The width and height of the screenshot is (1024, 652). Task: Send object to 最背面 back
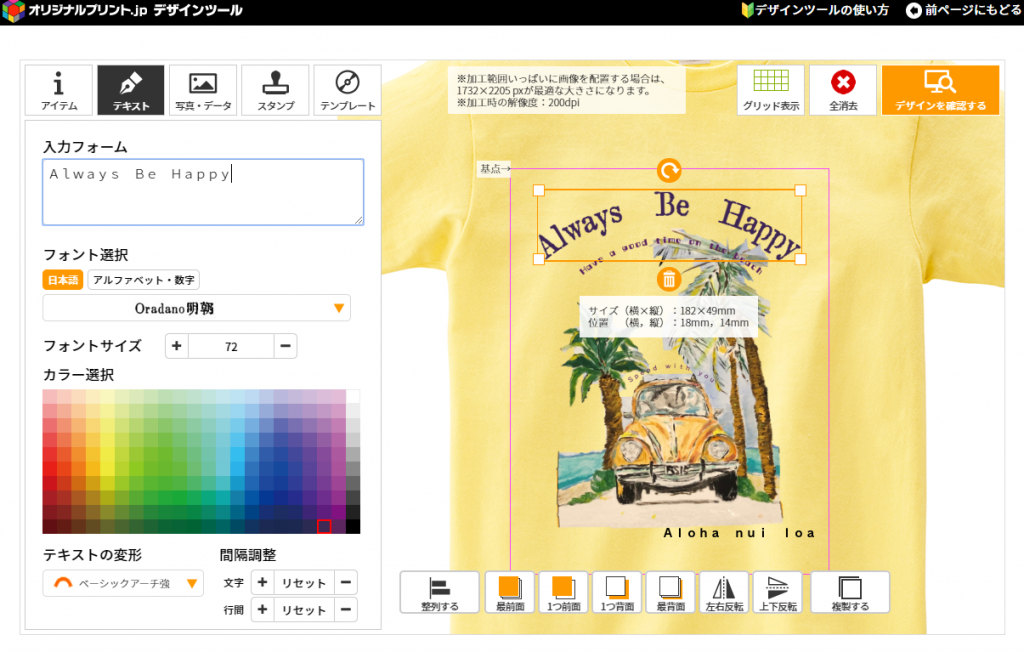(671, 593)
